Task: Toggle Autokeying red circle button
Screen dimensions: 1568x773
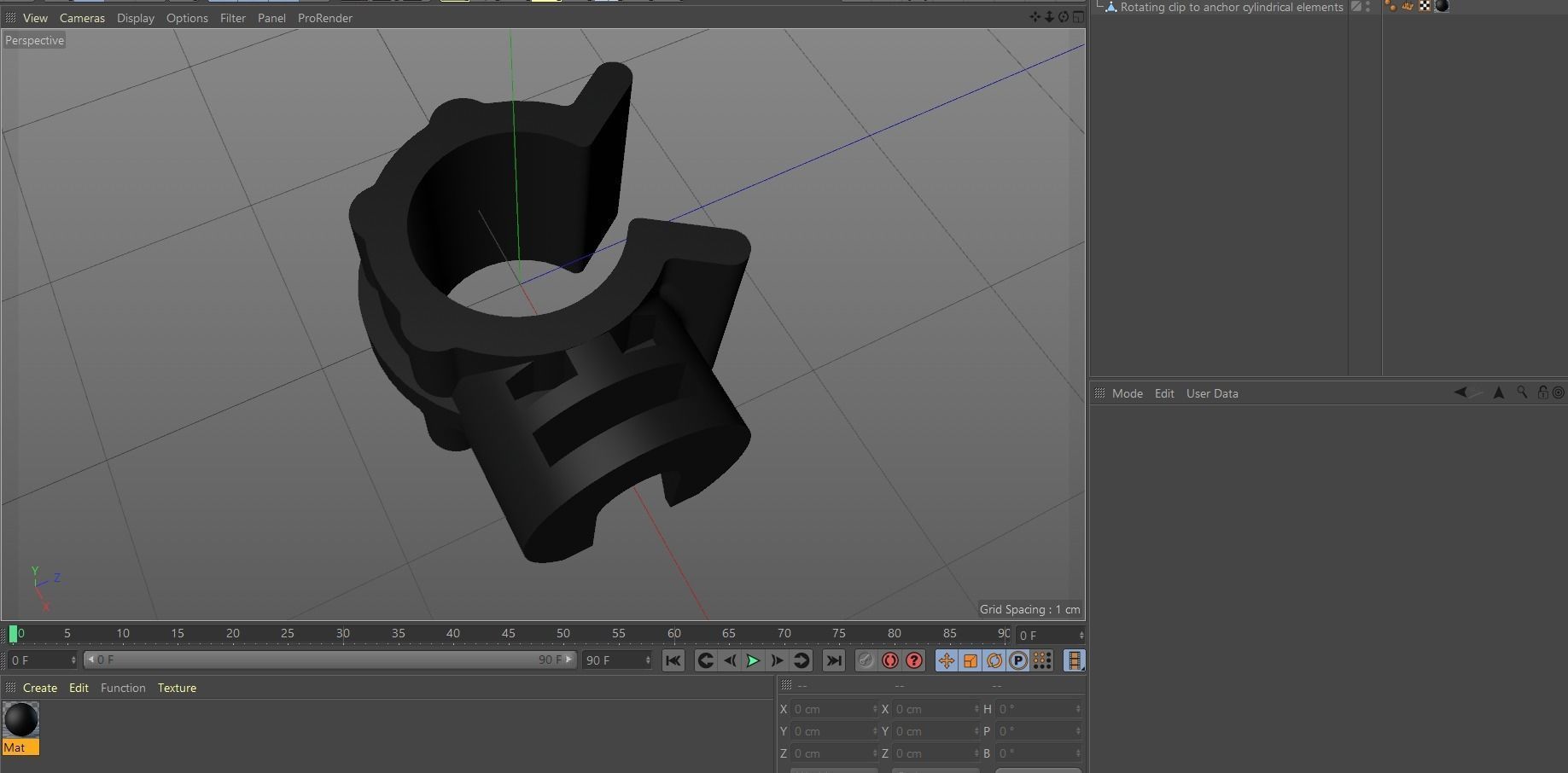Action: [x=889, y=660]
